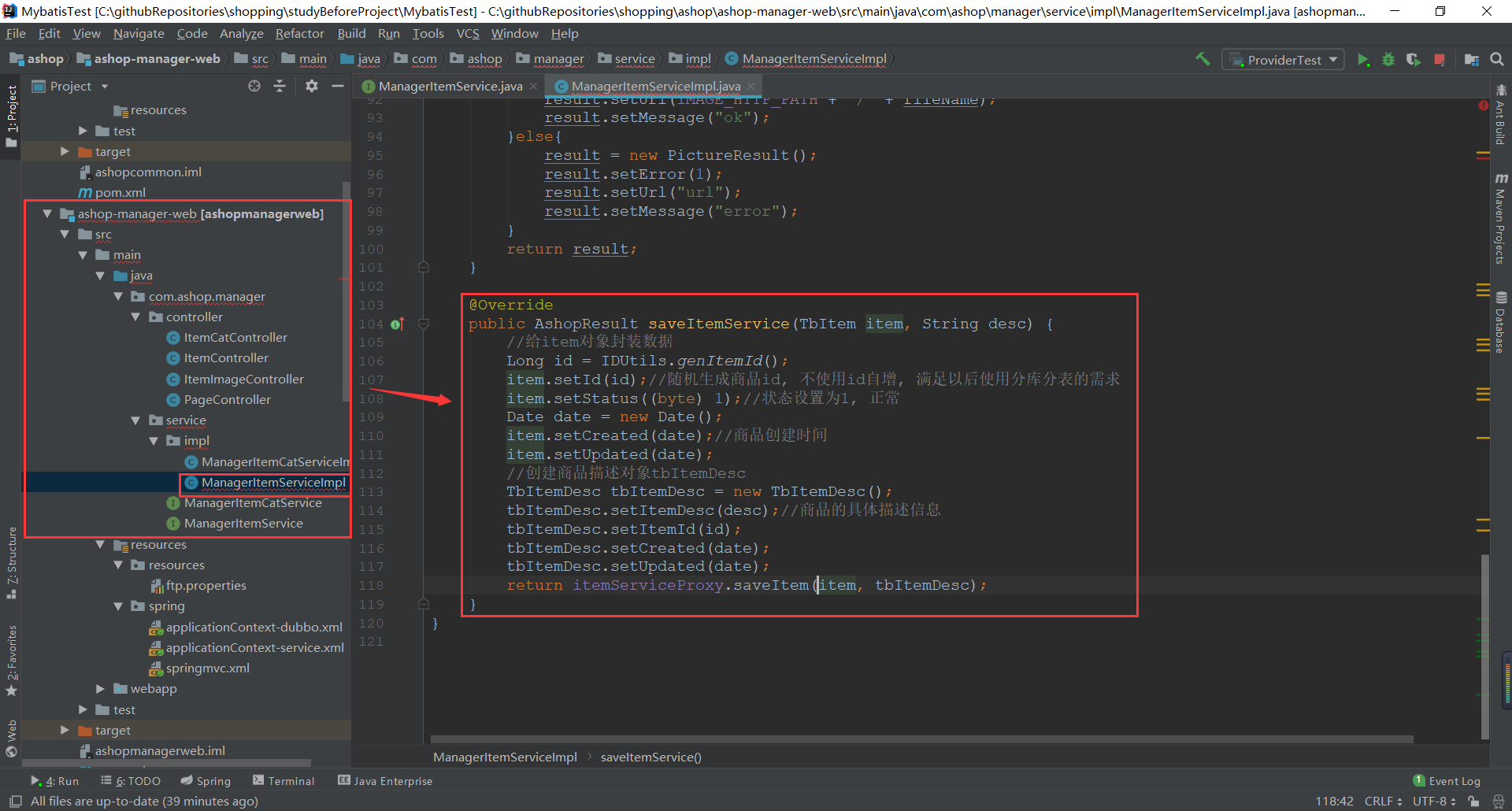Open the Navigate menu
This screenshot has width=1512, height=811.
[139, 34]
